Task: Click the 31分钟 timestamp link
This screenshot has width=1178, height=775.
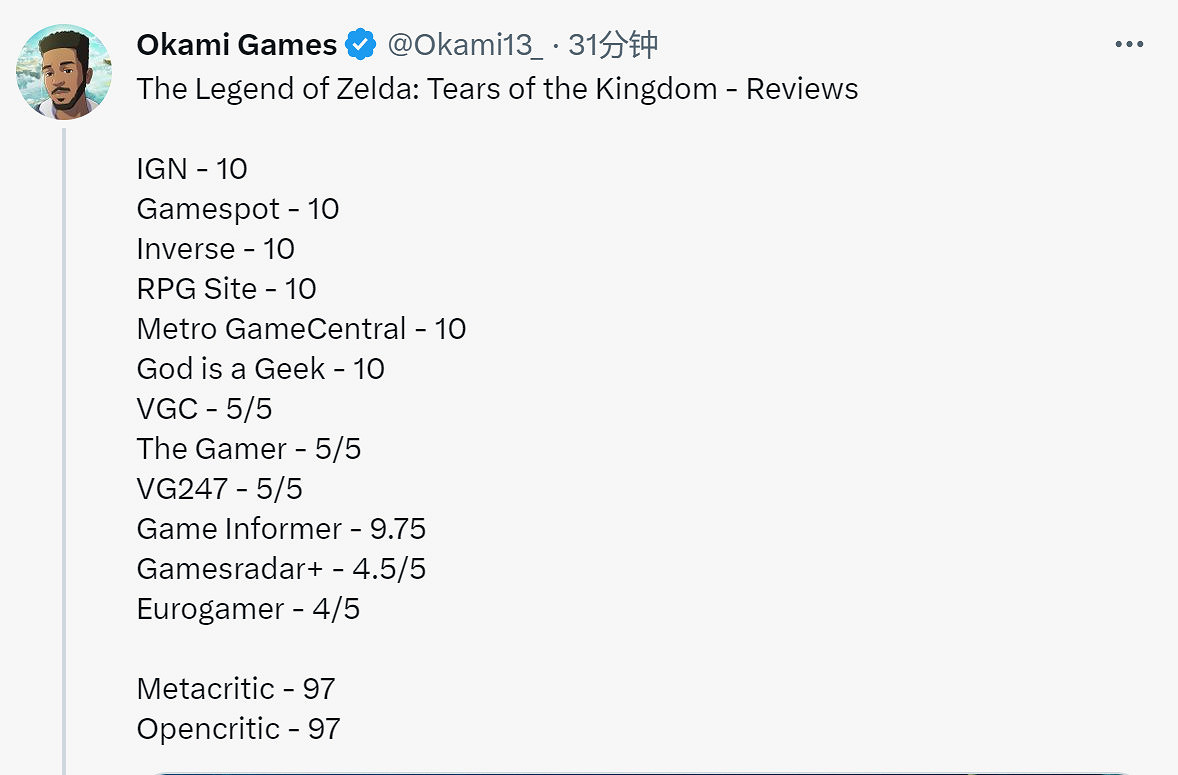Action: [613, 45]
